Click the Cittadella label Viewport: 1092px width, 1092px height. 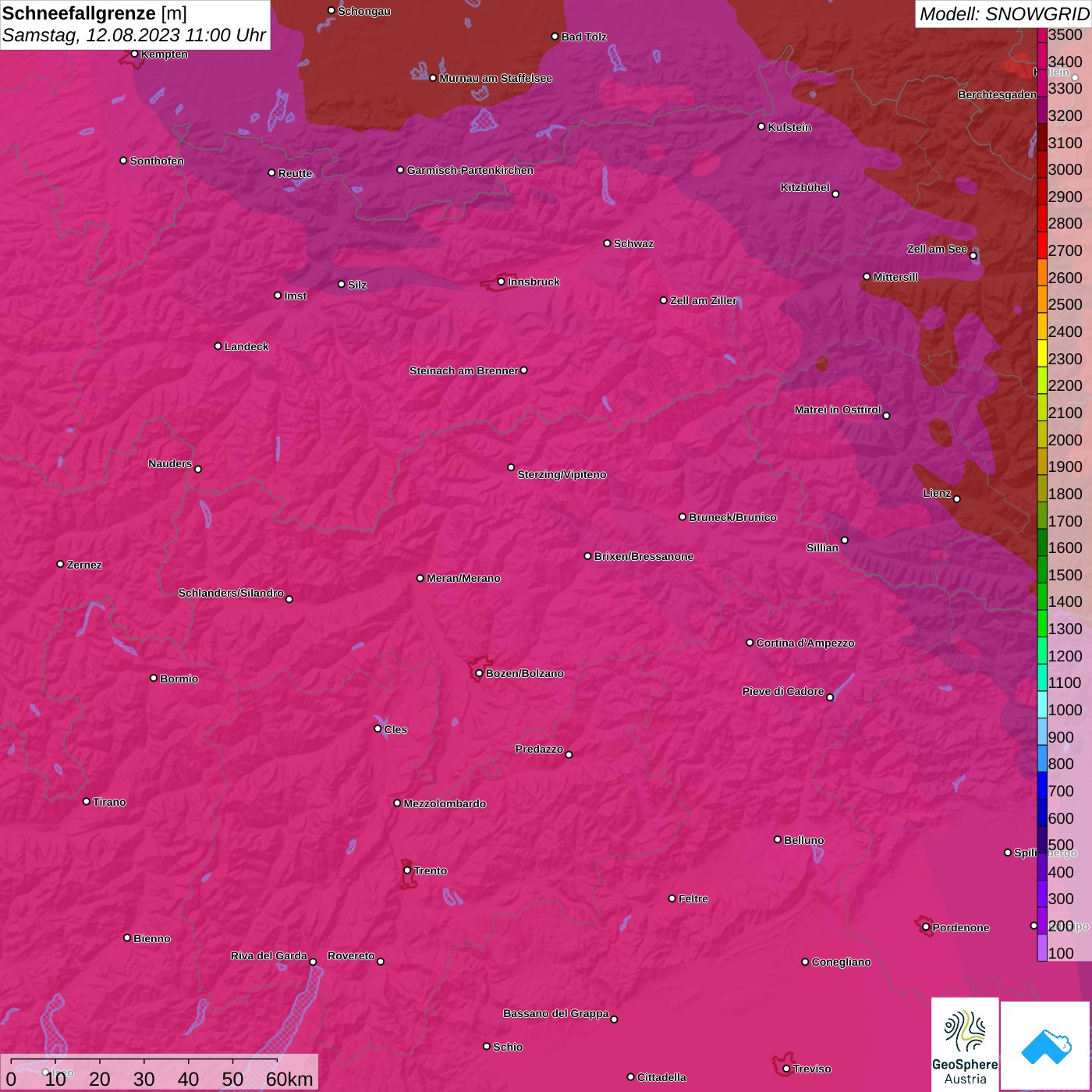661,1077
